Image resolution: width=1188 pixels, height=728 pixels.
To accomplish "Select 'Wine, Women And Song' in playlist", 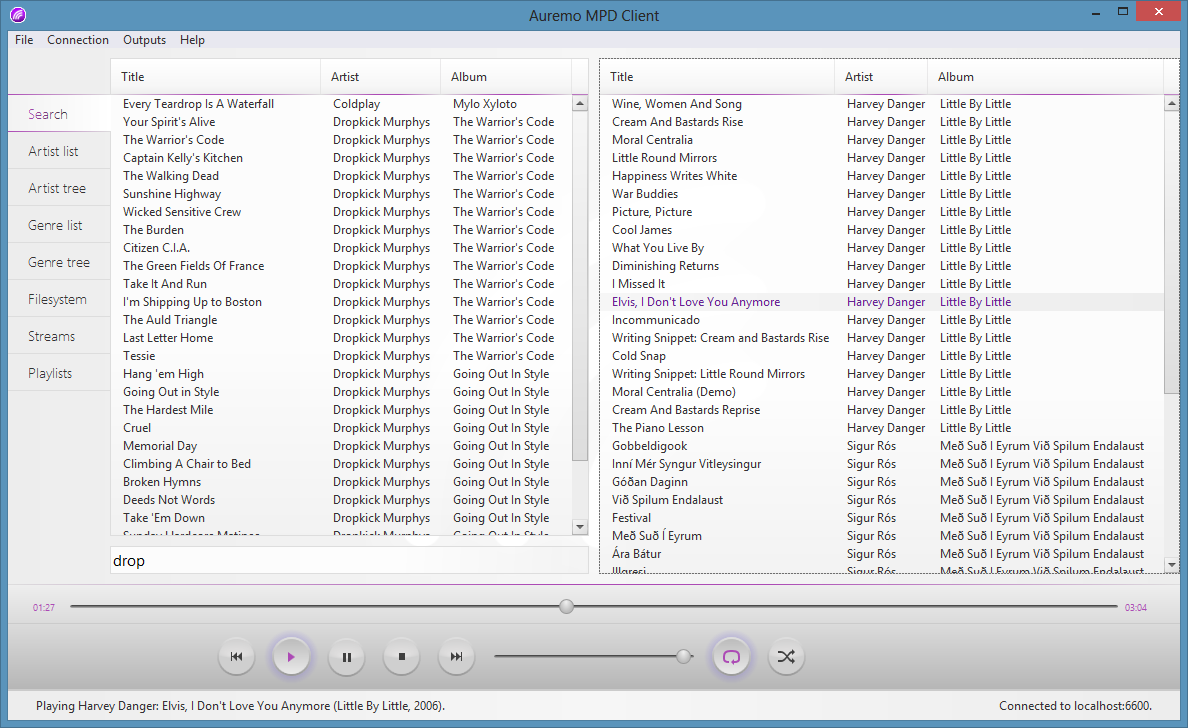I will click(x=883, y=104).
